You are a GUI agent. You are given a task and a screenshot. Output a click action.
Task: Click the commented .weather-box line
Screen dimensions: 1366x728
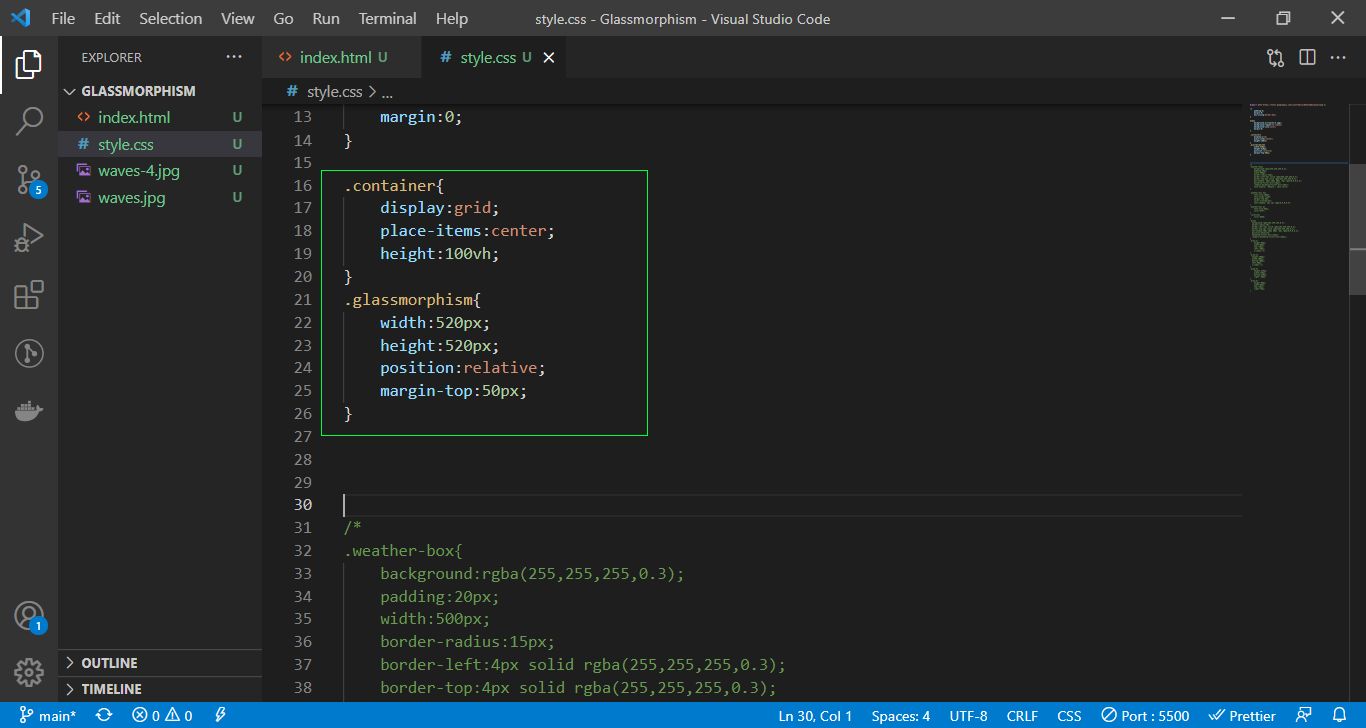(403, 551)
